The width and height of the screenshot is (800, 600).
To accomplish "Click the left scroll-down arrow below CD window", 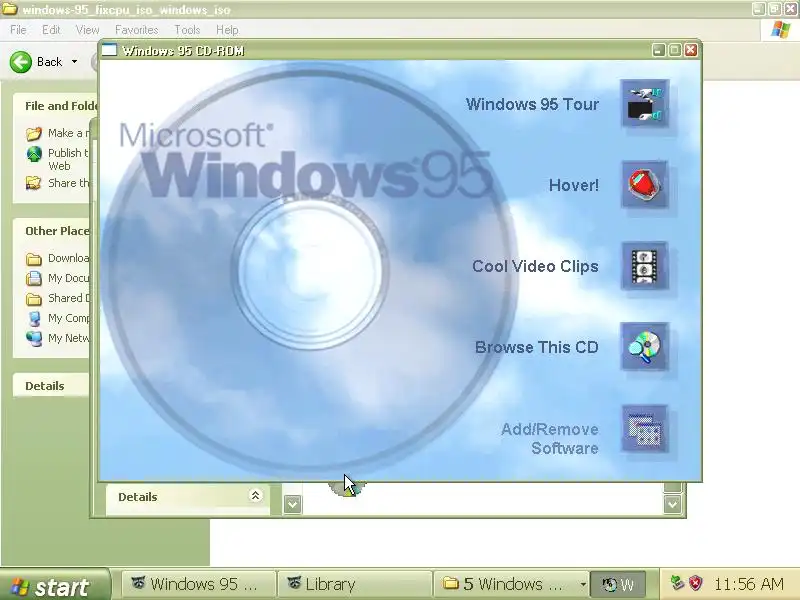I will (292, 505).
